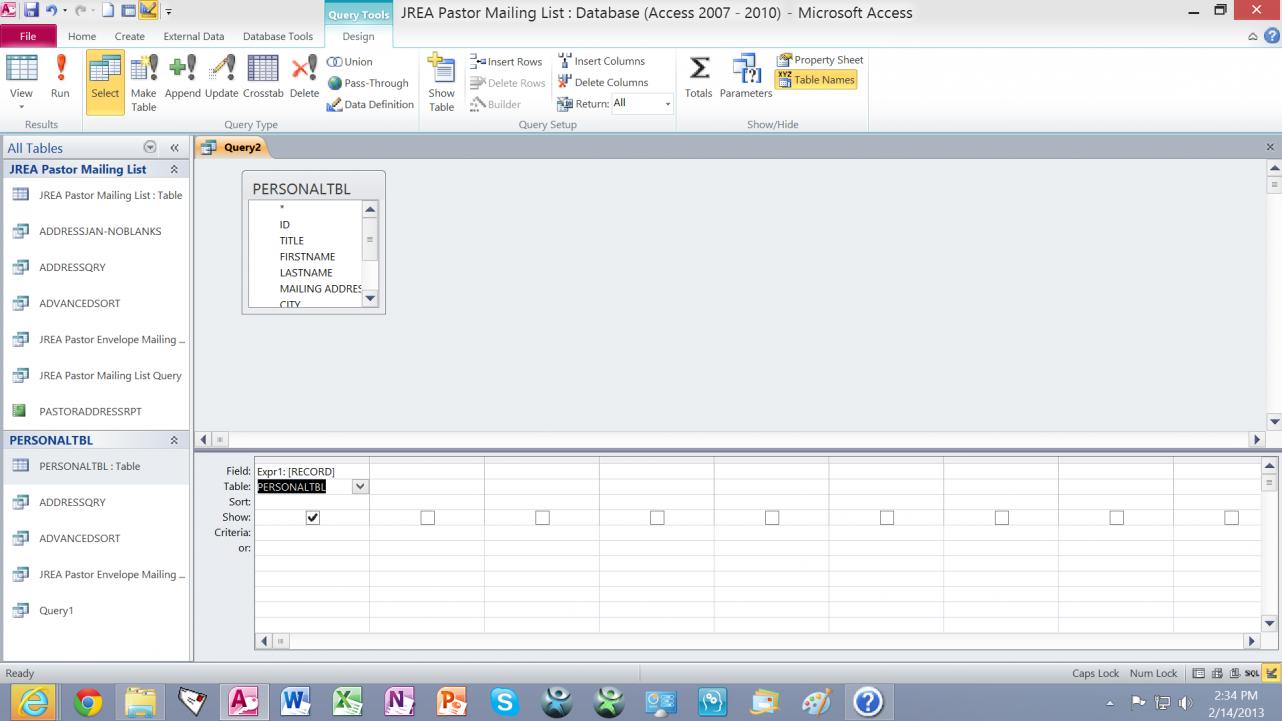1282x721 pixels.
Task: Open the Property Sheet
Action: click(820, 60)
